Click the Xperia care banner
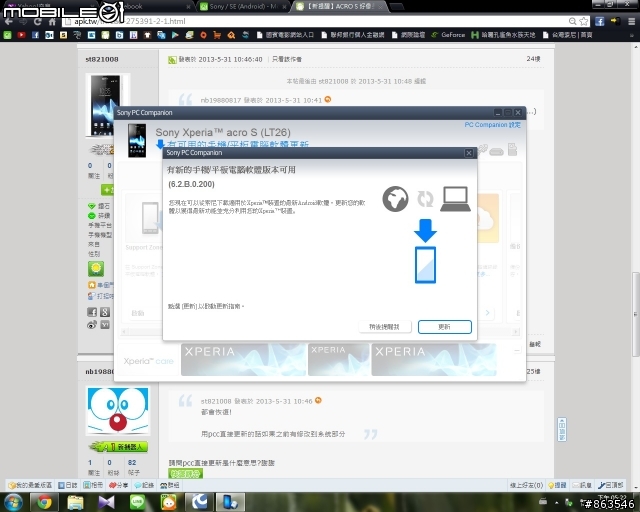The width and height of the screenshot is (640, 512). pyautogui.click(x=149, y=361)
